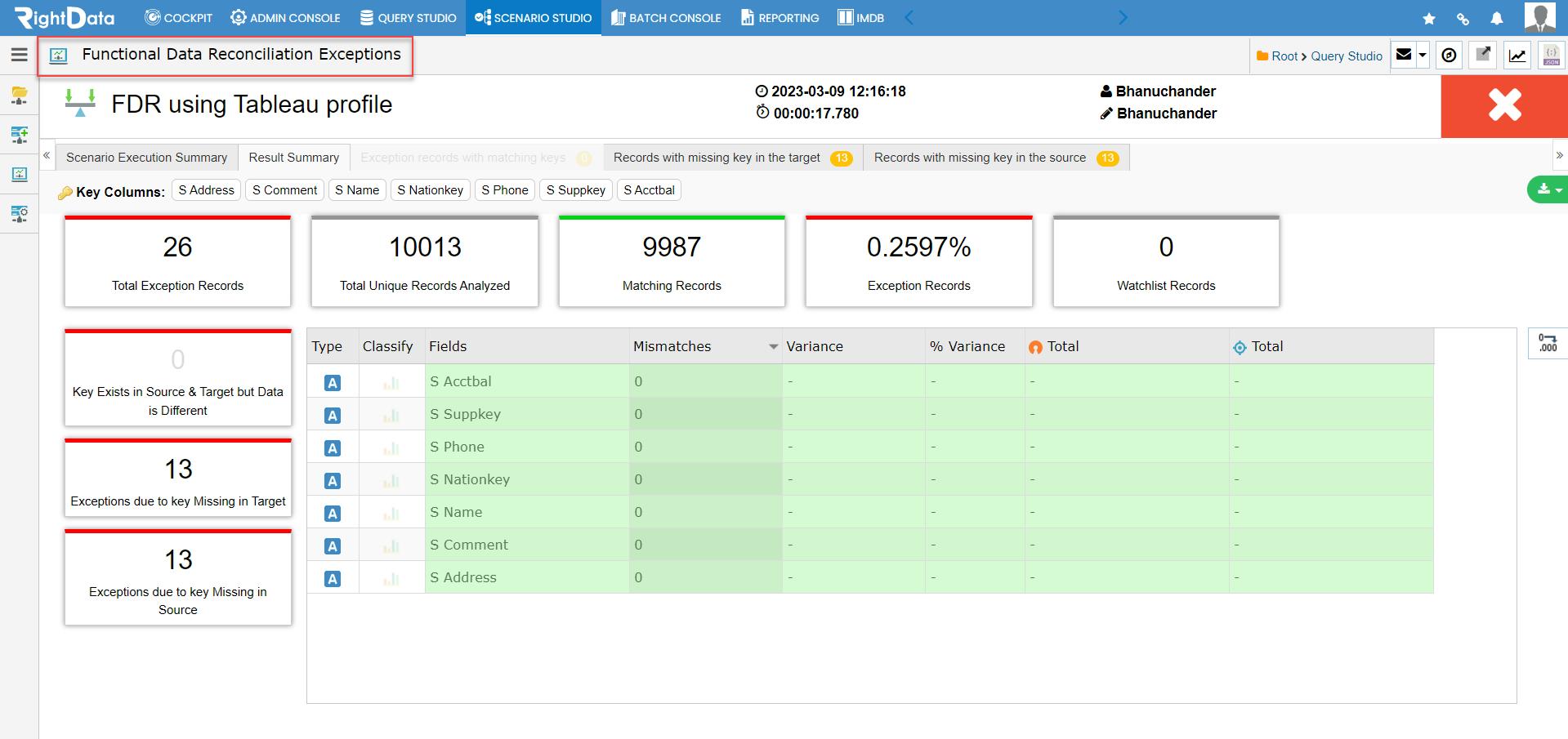The height and width of the screenshot is (739, 1568).
Task: Open the dropdown arrow beside envelope icon
Action: point(1423,56)
